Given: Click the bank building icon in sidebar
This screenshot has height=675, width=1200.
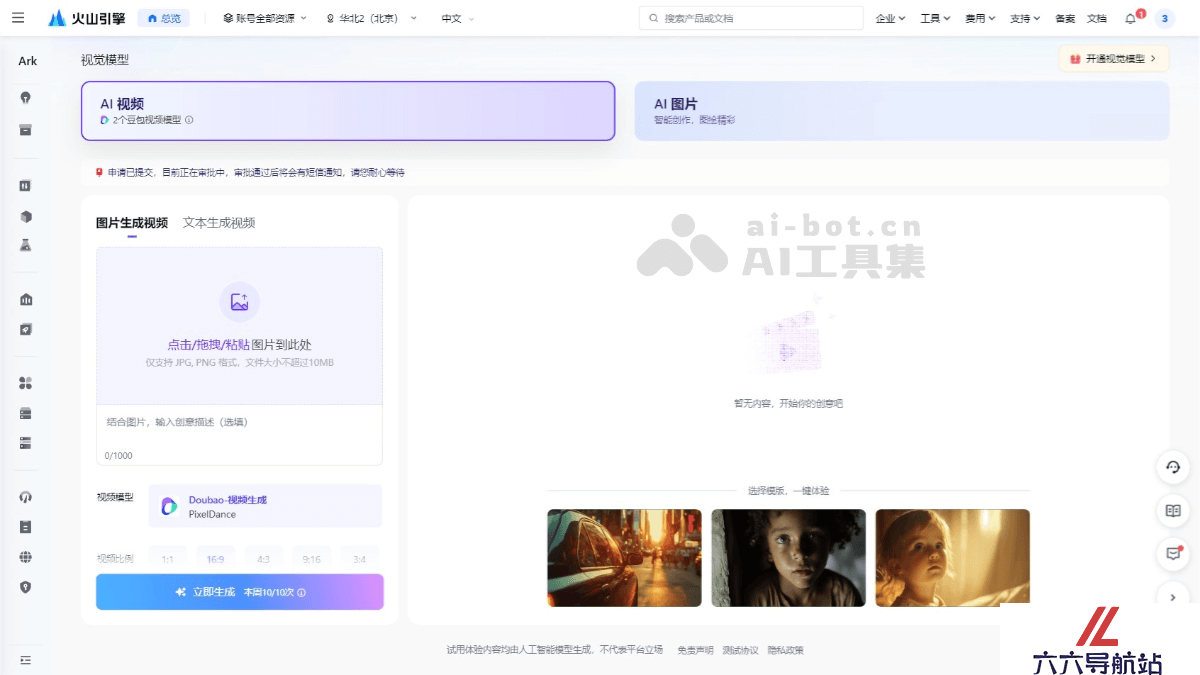Looking at the screenshot, I should [x=26, y=299].
